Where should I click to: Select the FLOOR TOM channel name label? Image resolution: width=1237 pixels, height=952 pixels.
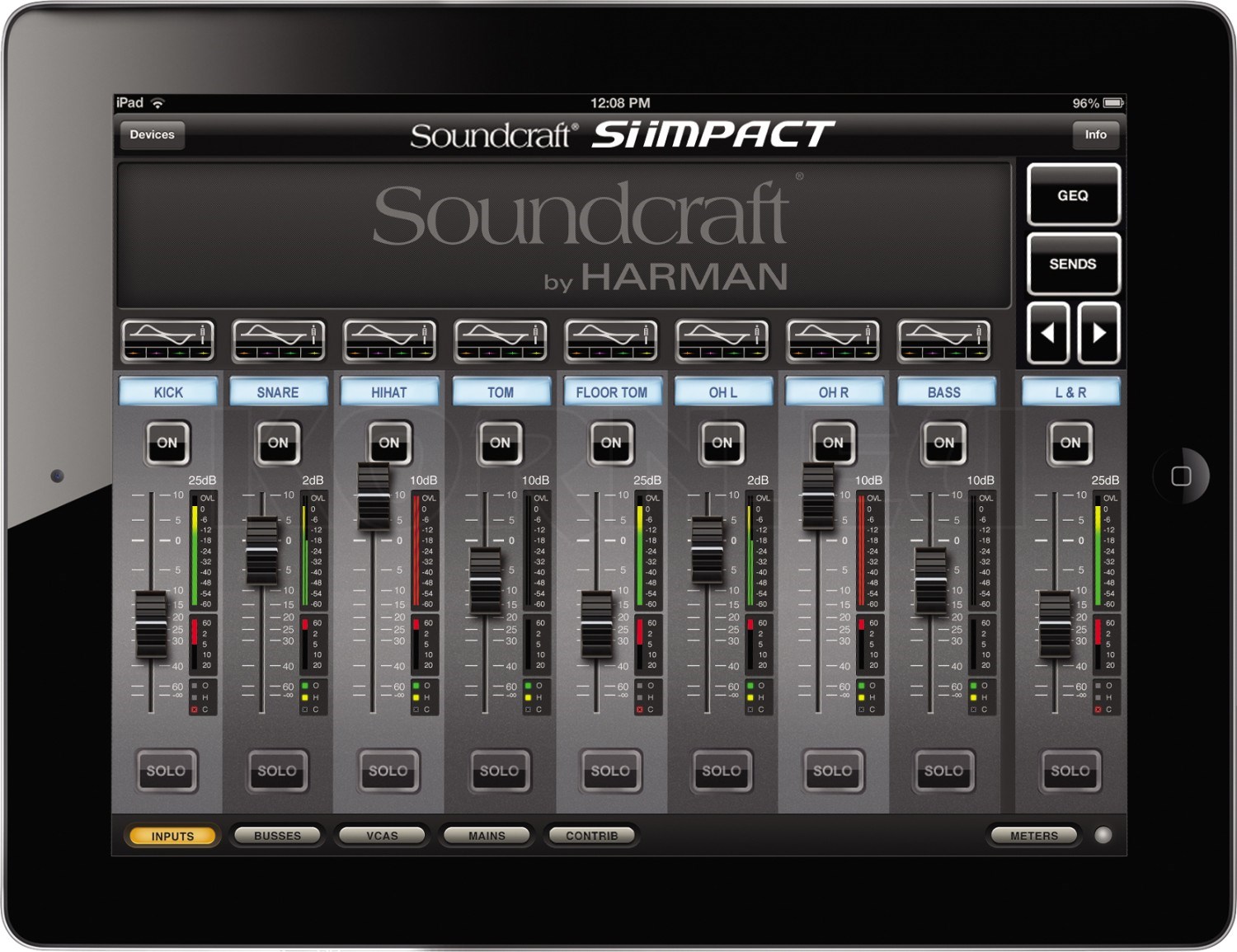coord(611,392)
